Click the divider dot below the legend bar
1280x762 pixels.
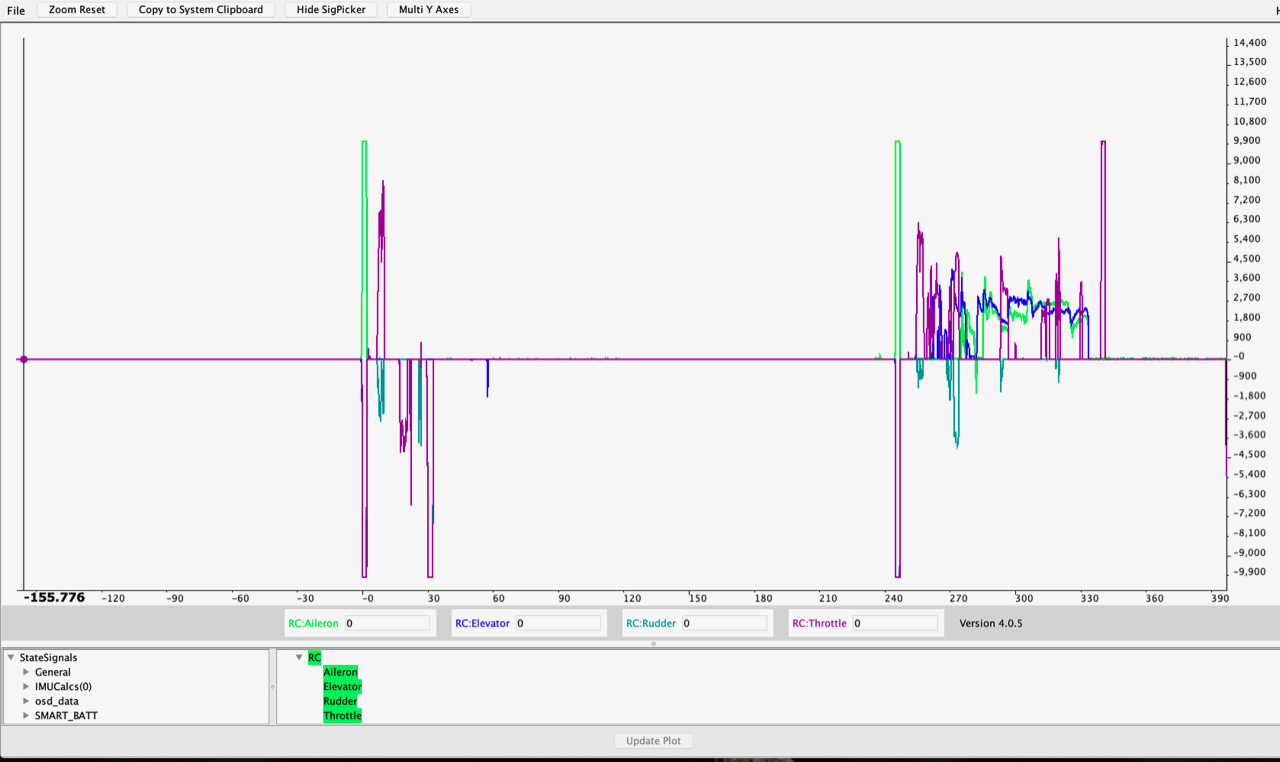click(x=654, y=644)
